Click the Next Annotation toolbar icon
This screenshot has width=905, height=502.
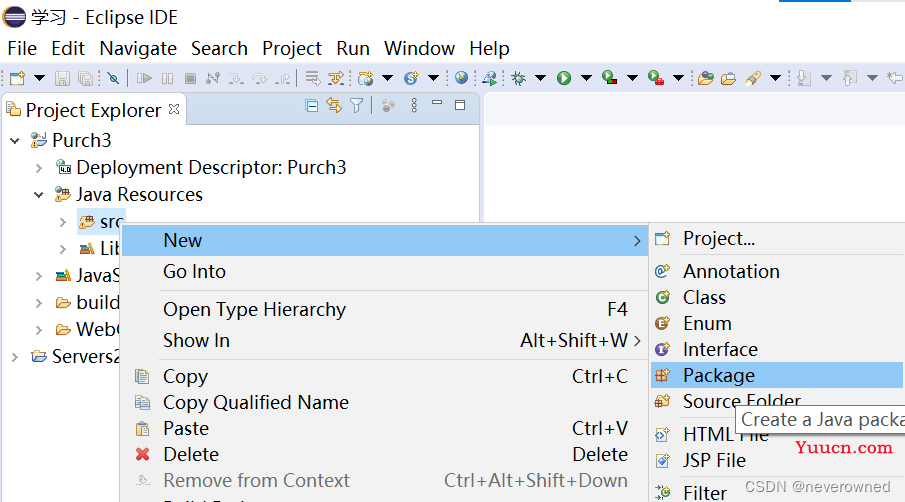pyautogui.click(x=803, y=78)
